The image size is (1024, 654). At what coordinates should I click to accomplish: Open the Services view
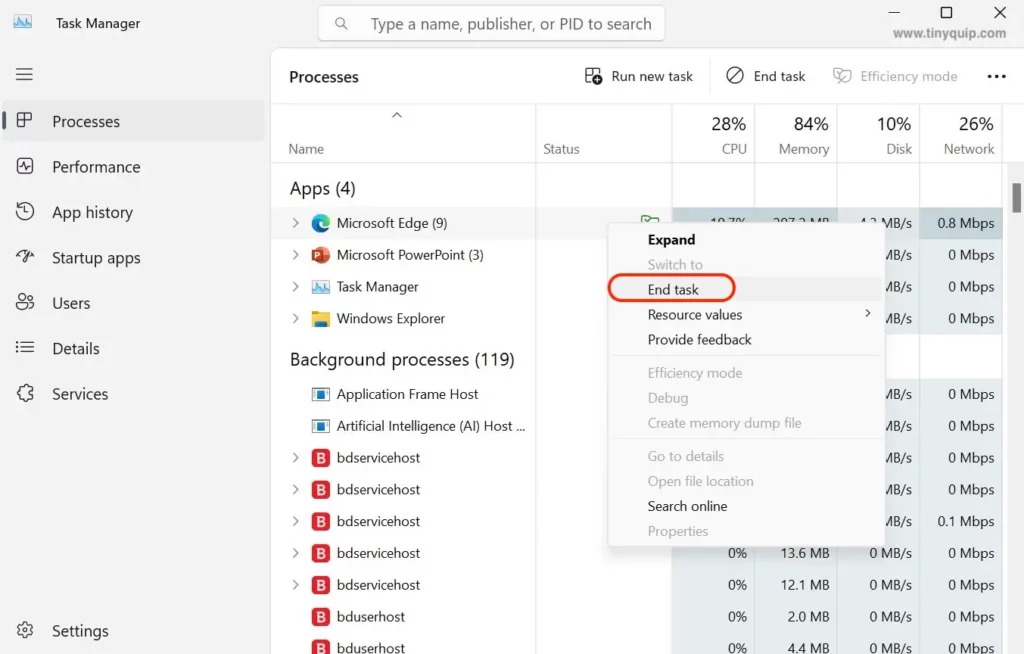coord(81,393)
